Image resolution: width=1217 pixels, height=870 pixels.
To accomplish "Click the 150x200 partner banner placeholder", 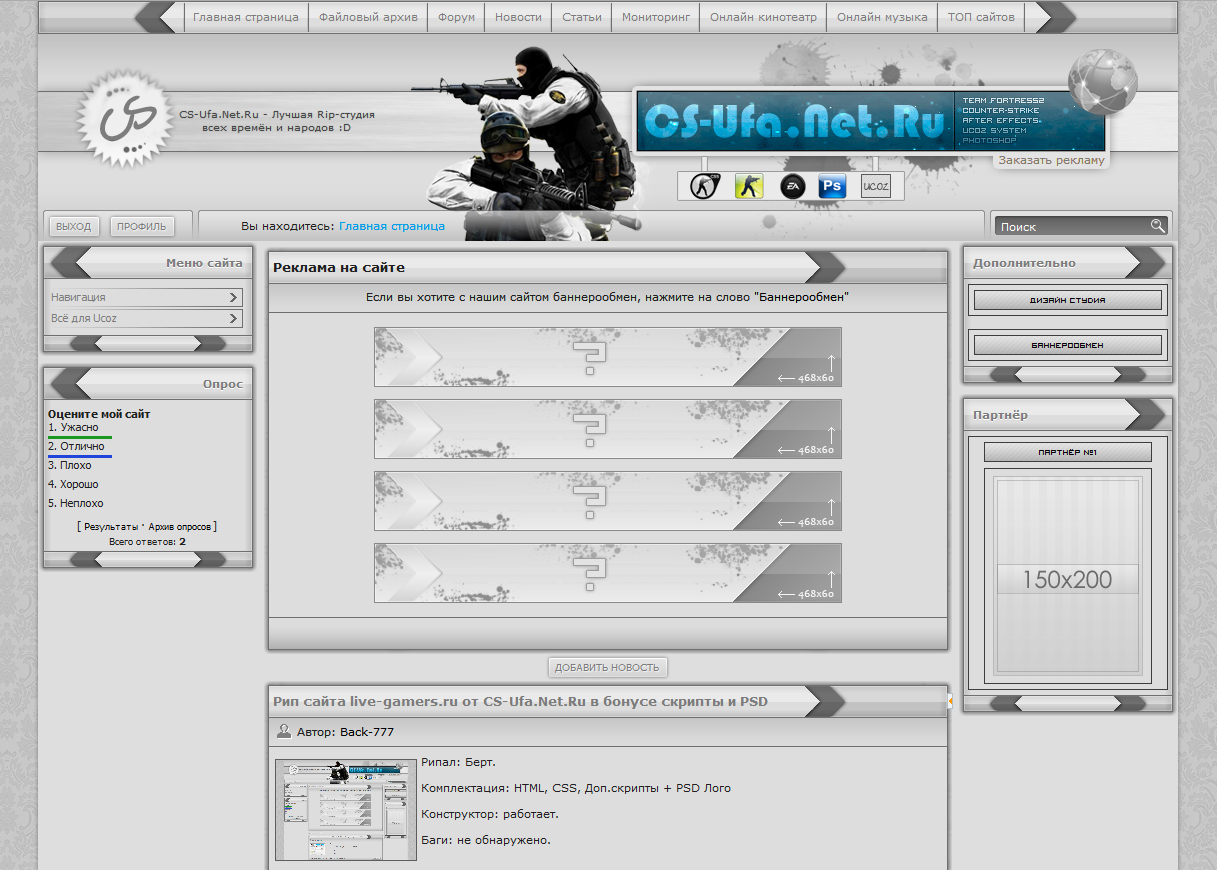I will (1068, 578).
